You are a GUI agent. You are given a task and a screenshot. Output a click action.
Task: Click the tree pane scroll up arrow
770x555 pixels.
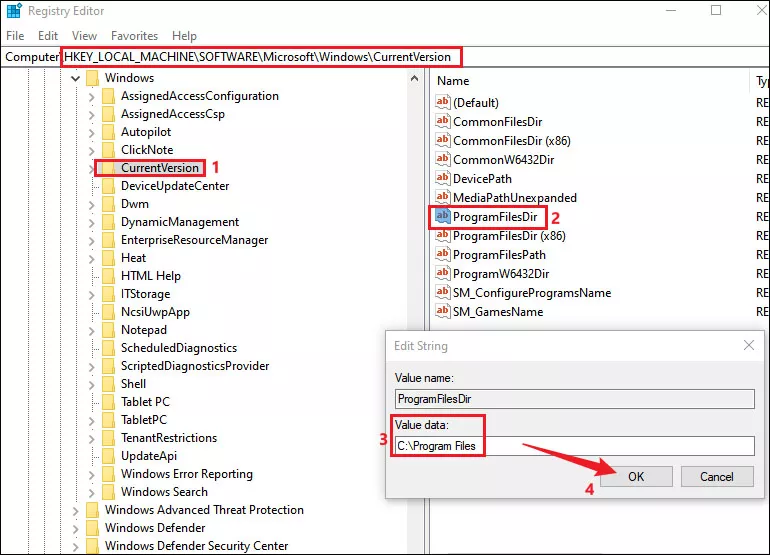pos(414,79)
